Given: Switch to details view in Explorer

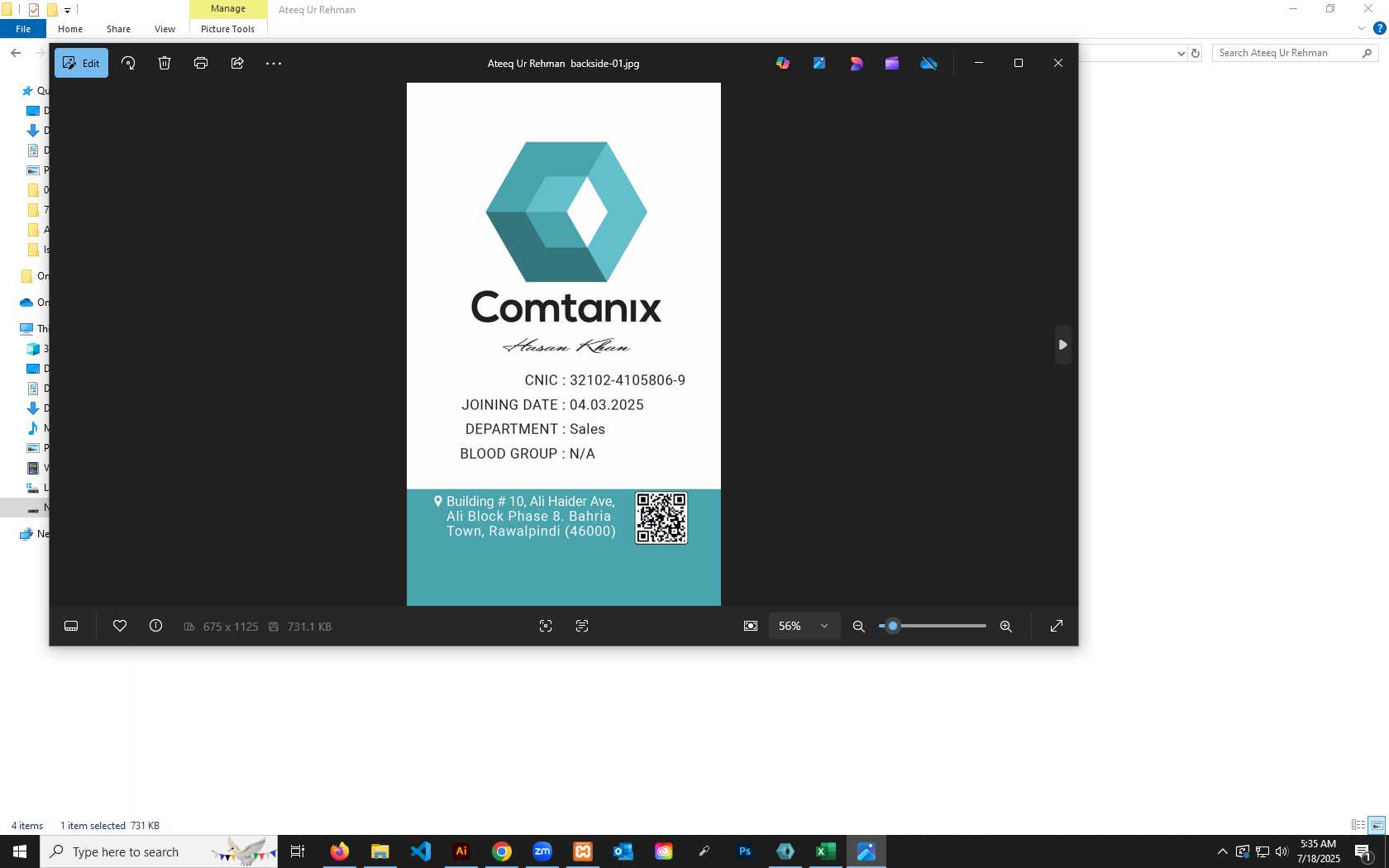Looking at the screenshot, I should [1358, 825].
